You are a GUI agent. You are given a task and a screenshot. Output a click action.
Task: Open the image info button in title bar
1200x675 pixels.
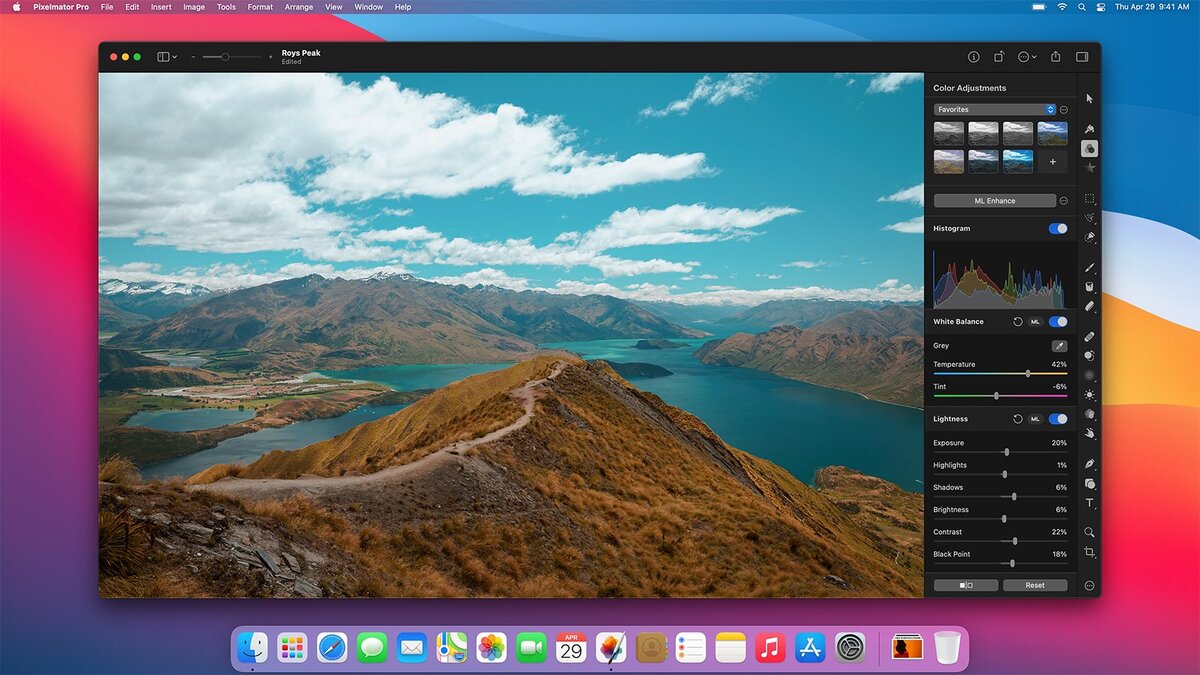point(973,57)
